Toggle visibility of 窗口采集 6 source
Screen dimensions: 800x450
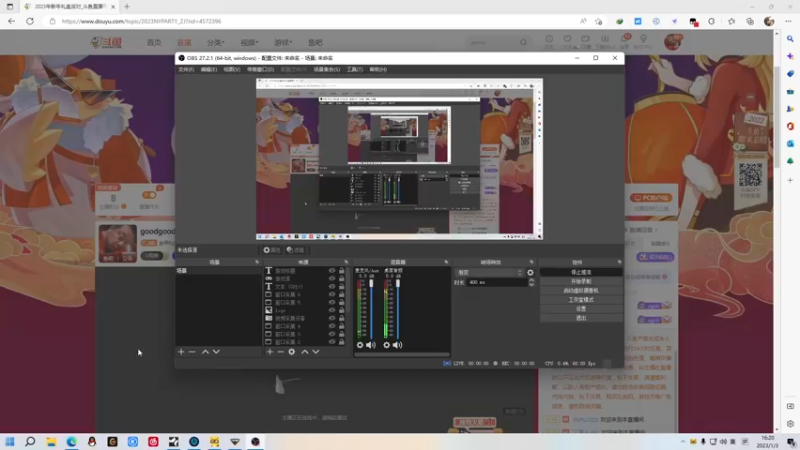coord(332,294)
